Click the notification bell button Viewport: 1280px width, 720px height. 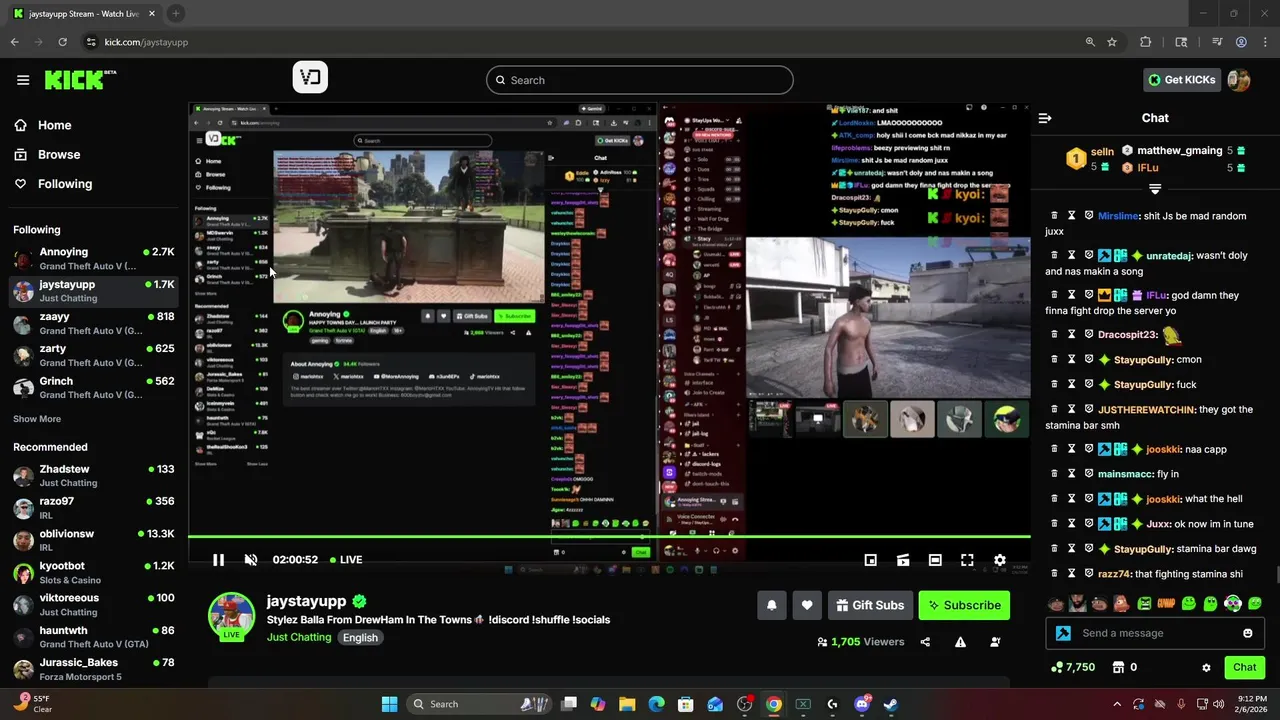(771, 605)
